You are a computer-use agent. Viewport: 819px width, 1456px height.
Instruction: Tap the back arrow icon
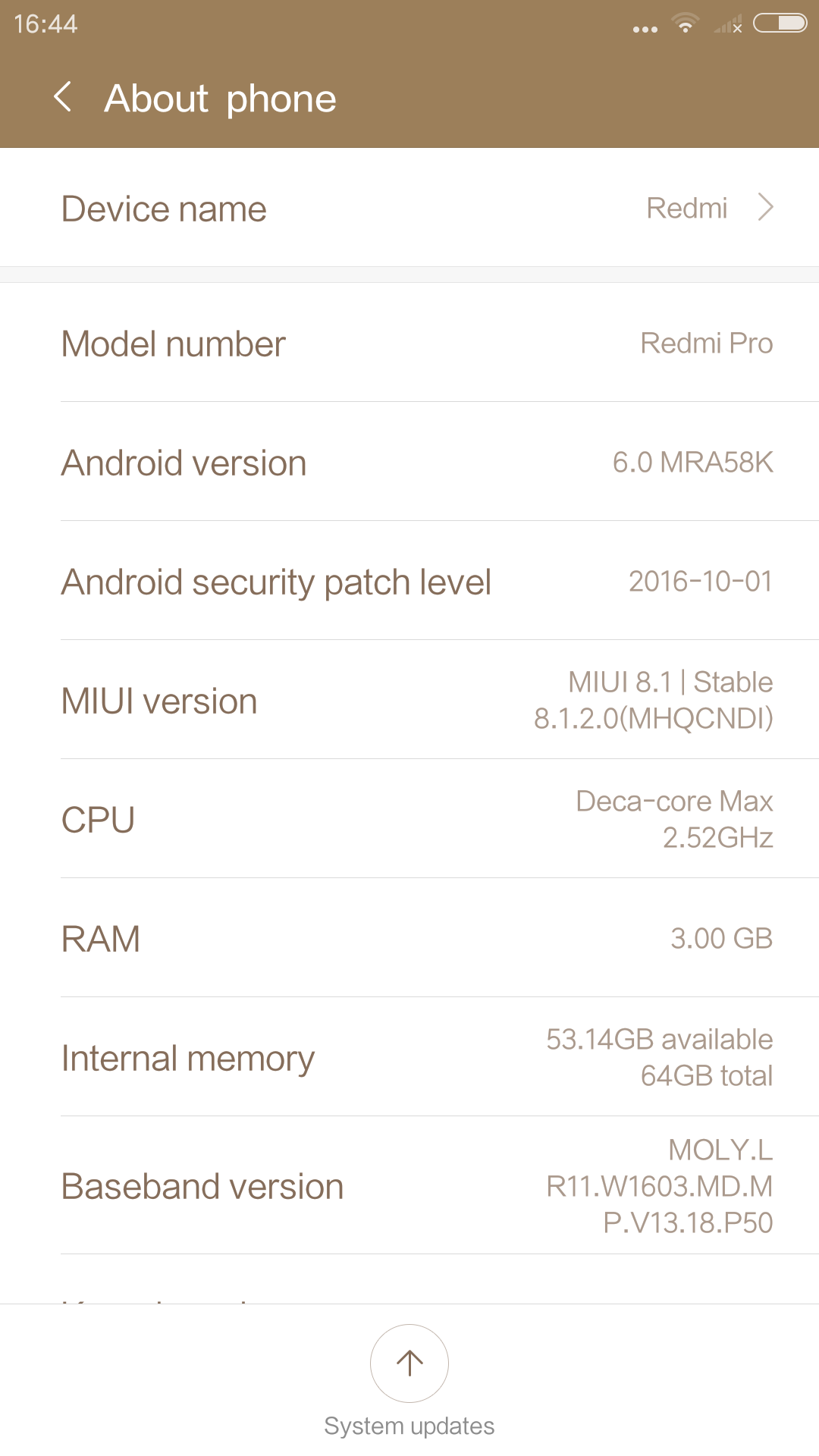tap(64, 98)
